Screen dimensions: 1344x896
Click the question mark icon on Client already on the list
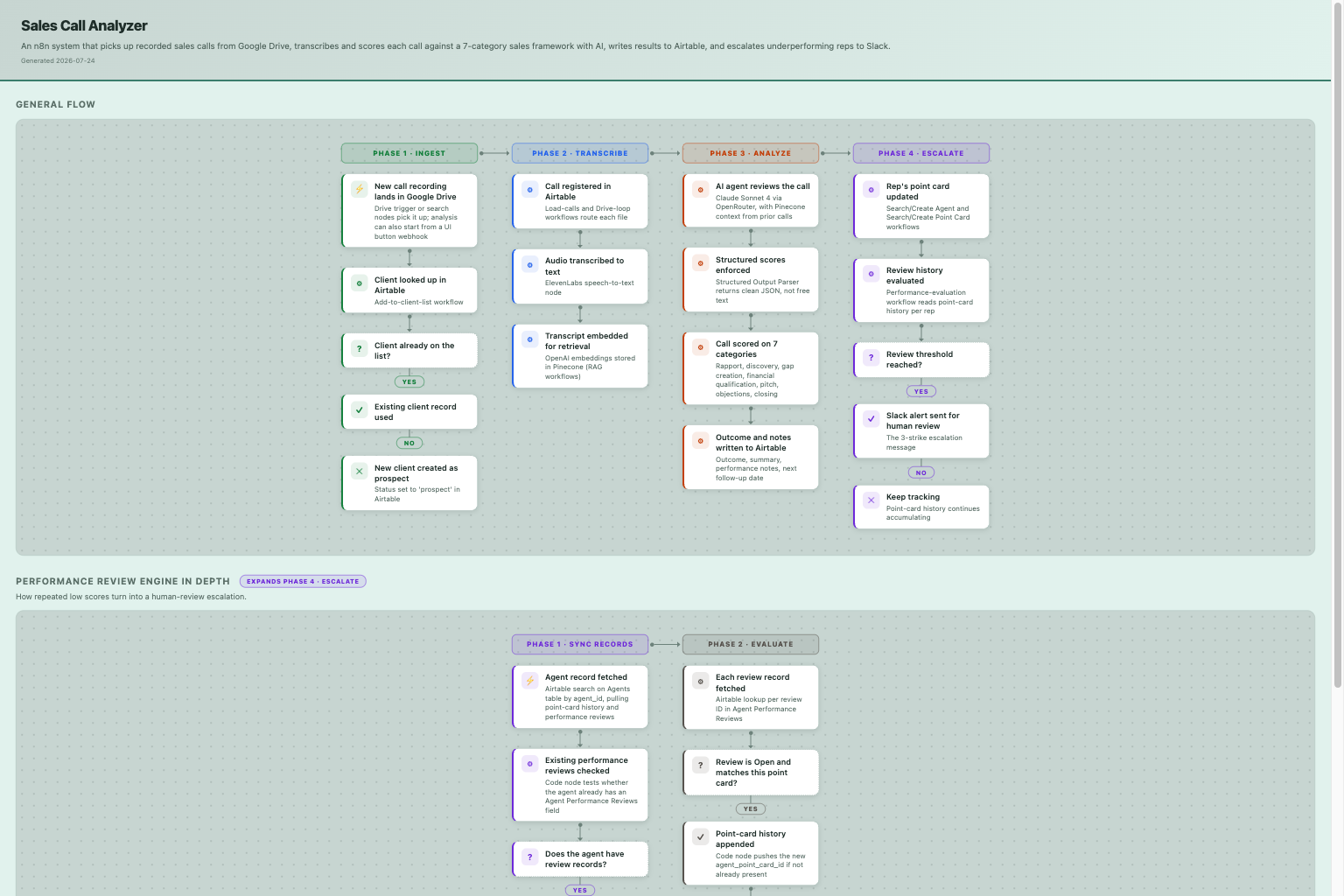click(359, 348)
